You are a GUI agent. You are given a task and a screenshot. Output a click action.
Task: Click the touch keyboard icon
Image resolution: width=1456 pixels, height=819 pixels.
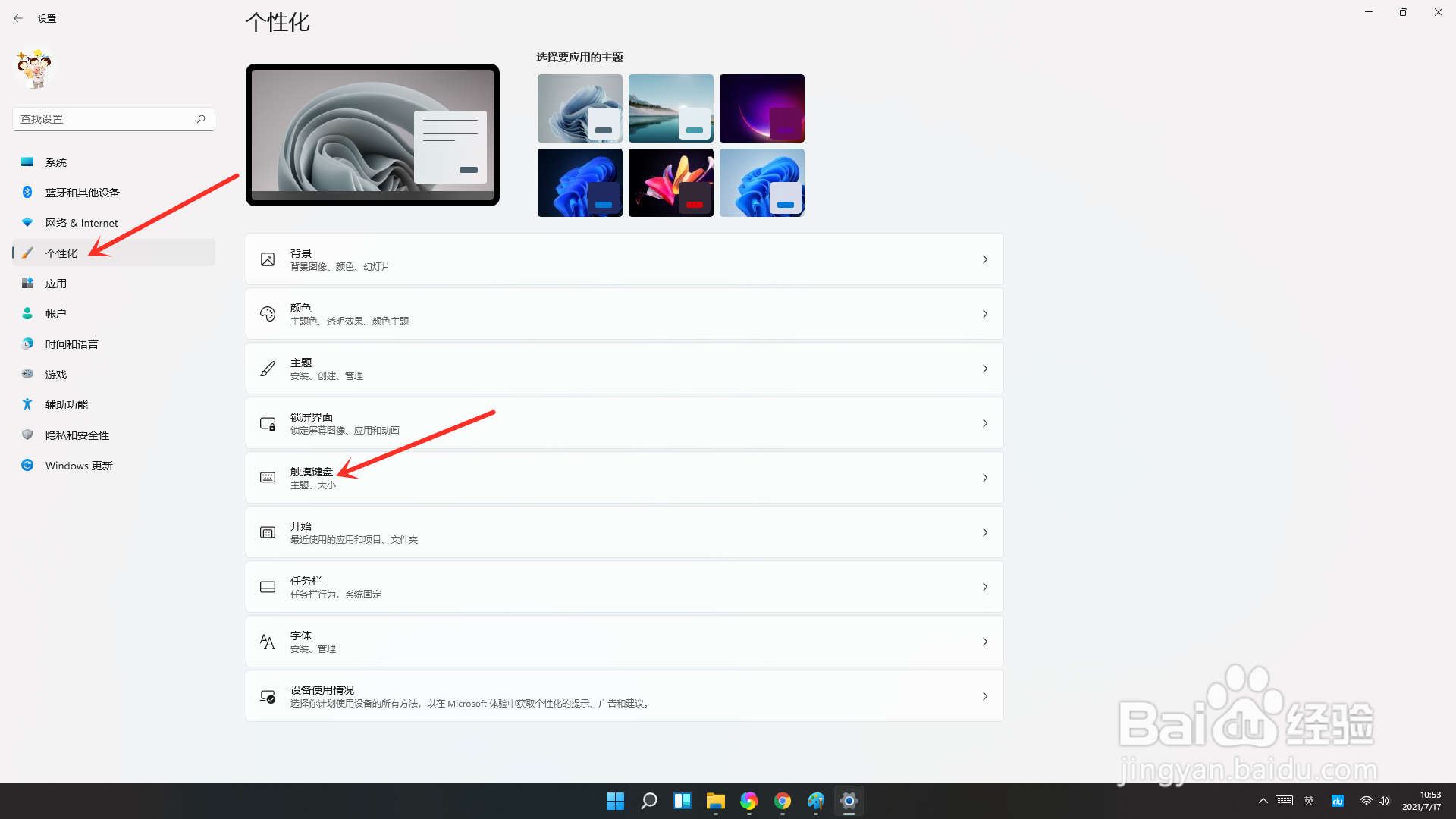click(x=268, y=478)
